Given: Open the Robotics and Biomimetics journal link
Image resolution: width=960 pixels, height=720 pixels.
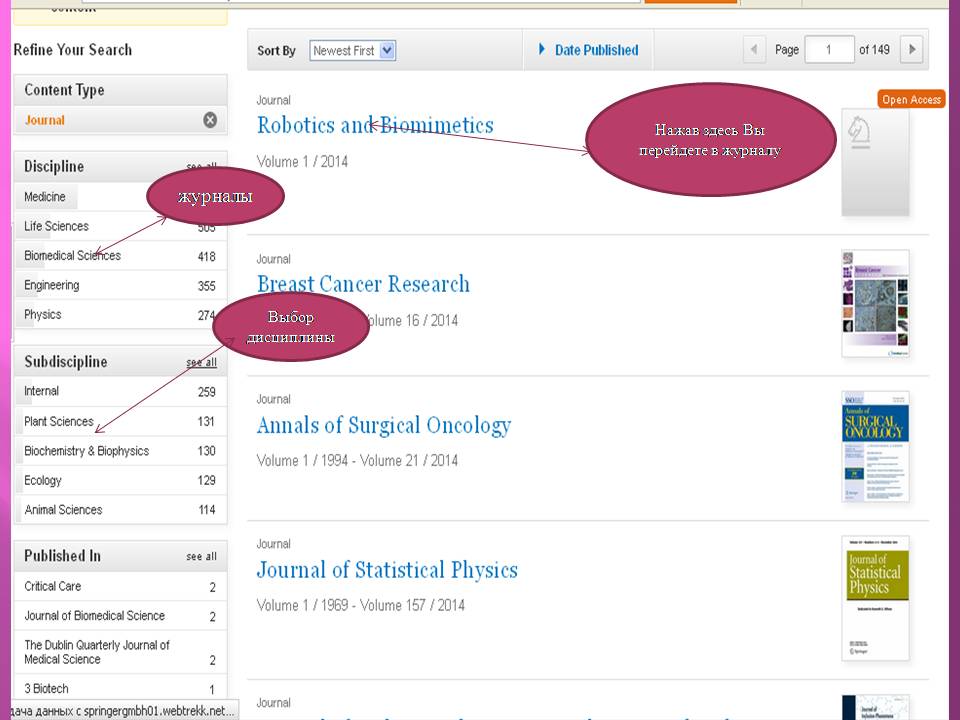Looking at the screenshot, I should pyautogui.click(x=375, y=125).
